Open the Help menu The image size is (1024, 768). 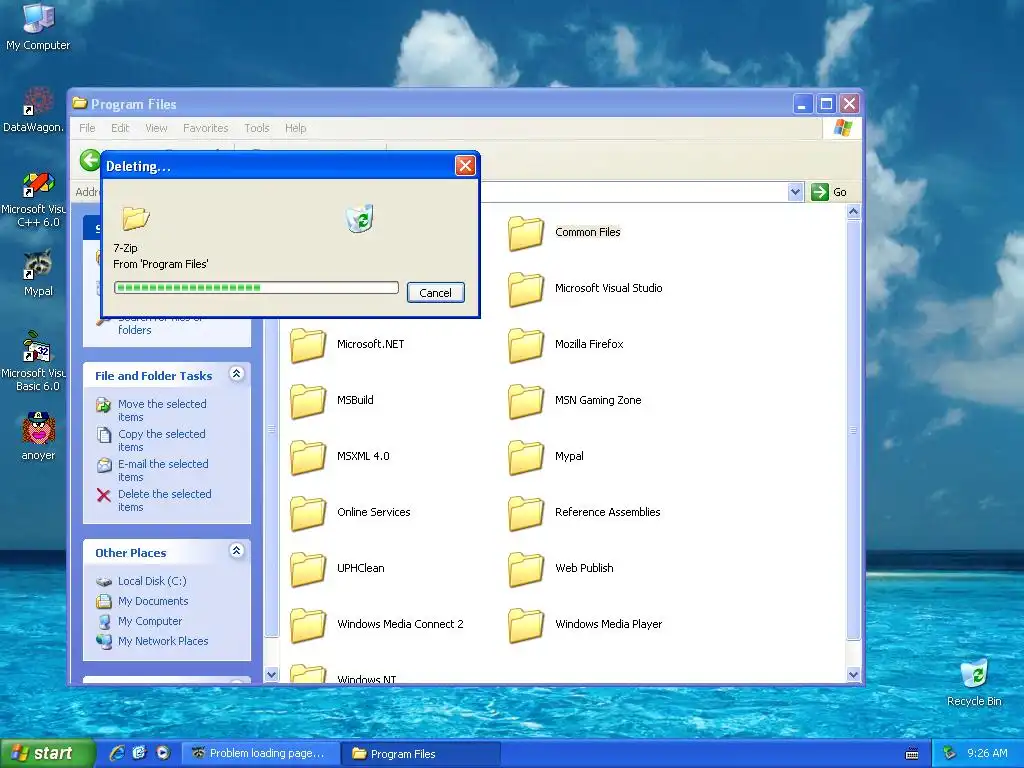[x=295, y=128]
